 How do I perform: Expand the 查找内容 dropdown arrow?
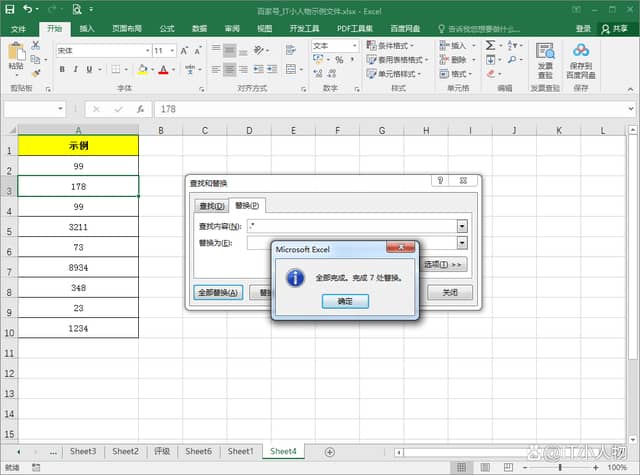[461, 227]
